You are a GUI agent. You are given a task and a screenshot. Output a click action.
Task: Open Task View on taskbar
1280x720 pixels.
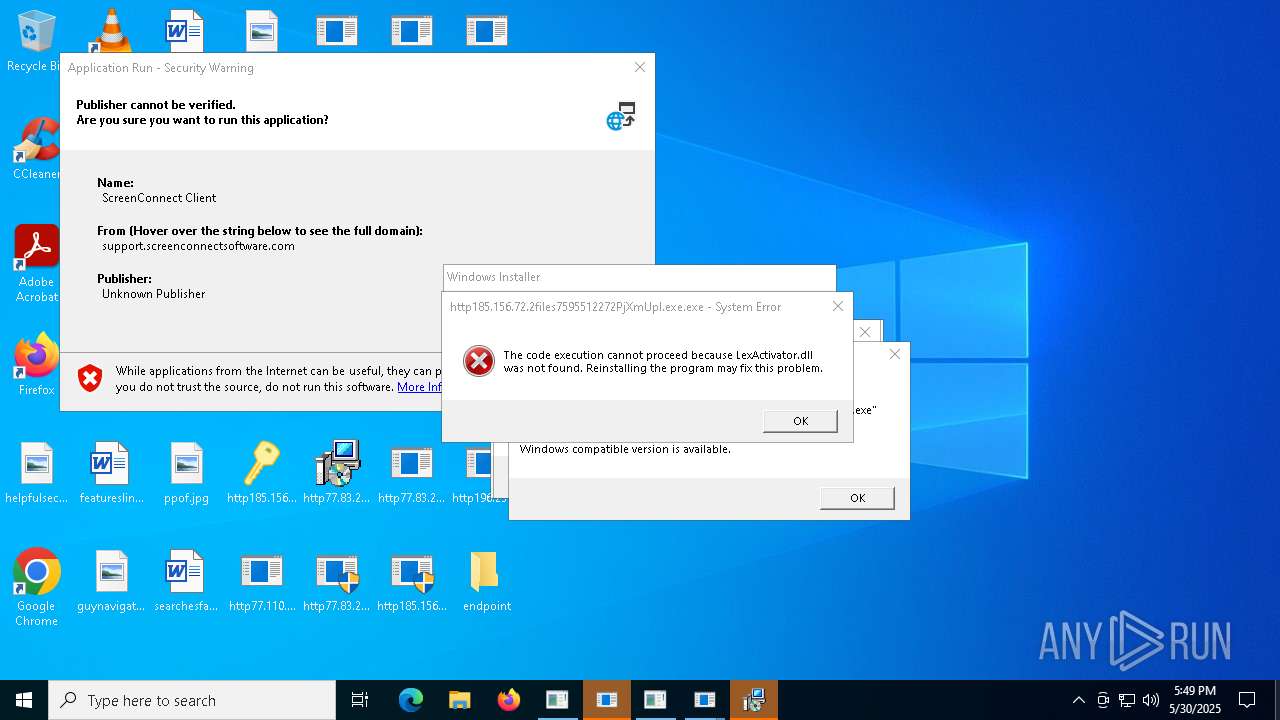point(360,700)
